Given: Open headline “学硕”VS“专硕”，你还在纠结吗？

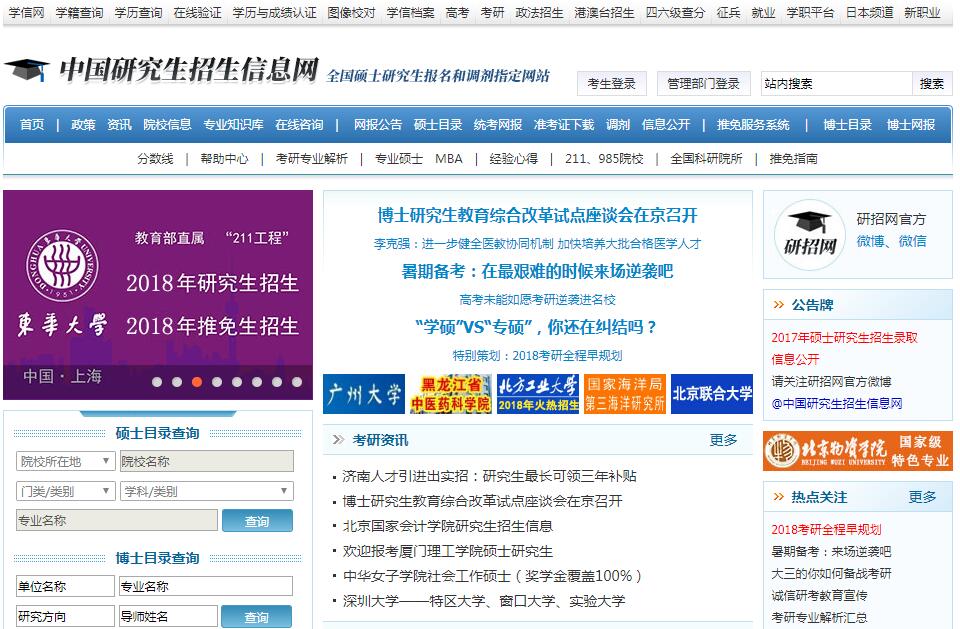Looking at the screenshot, I should click(x=536, y=326).
